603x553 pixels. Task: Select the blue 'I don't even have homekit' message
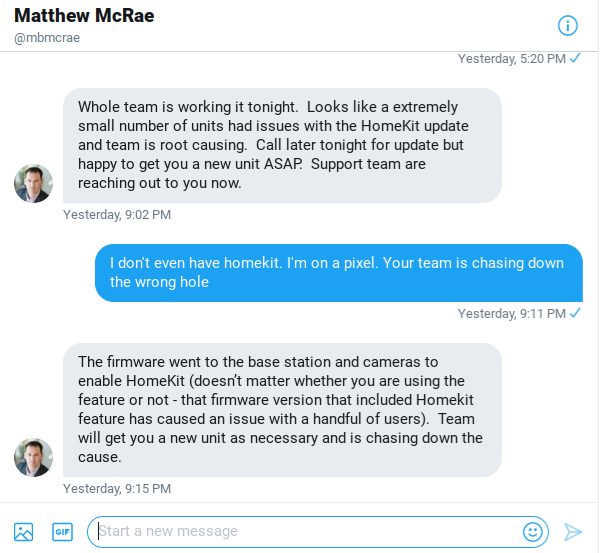coord(339,273)
